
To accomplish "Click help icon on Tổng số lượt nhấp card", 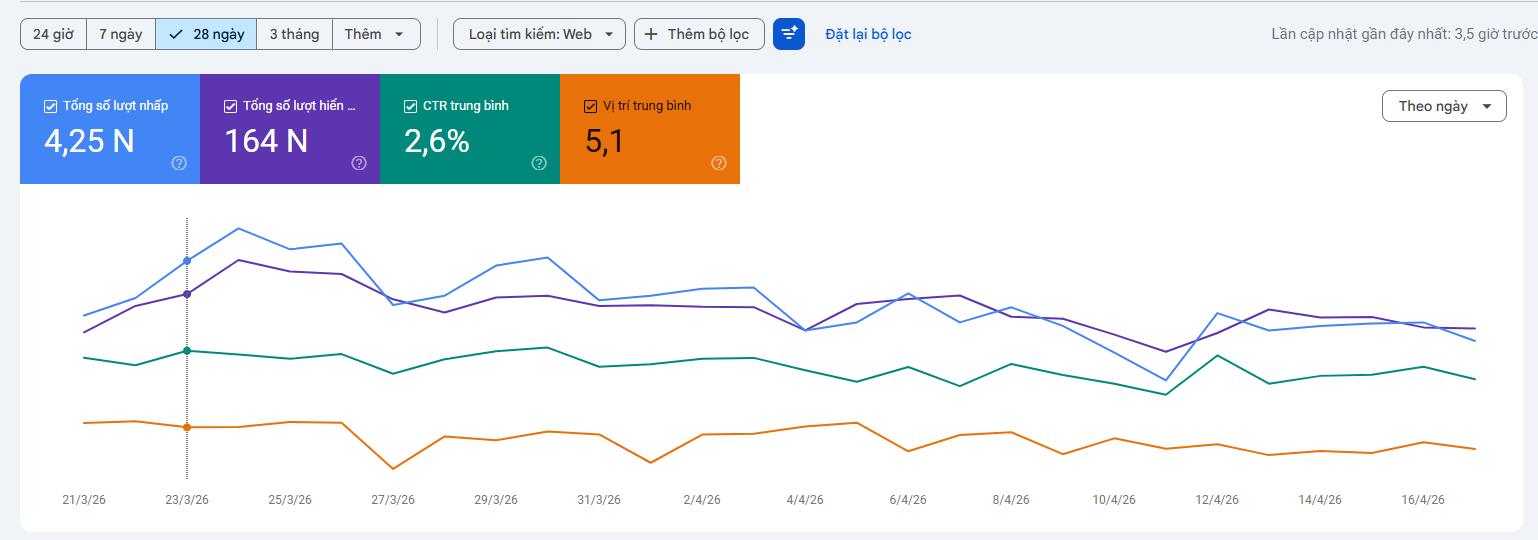I will click(179, 164).
